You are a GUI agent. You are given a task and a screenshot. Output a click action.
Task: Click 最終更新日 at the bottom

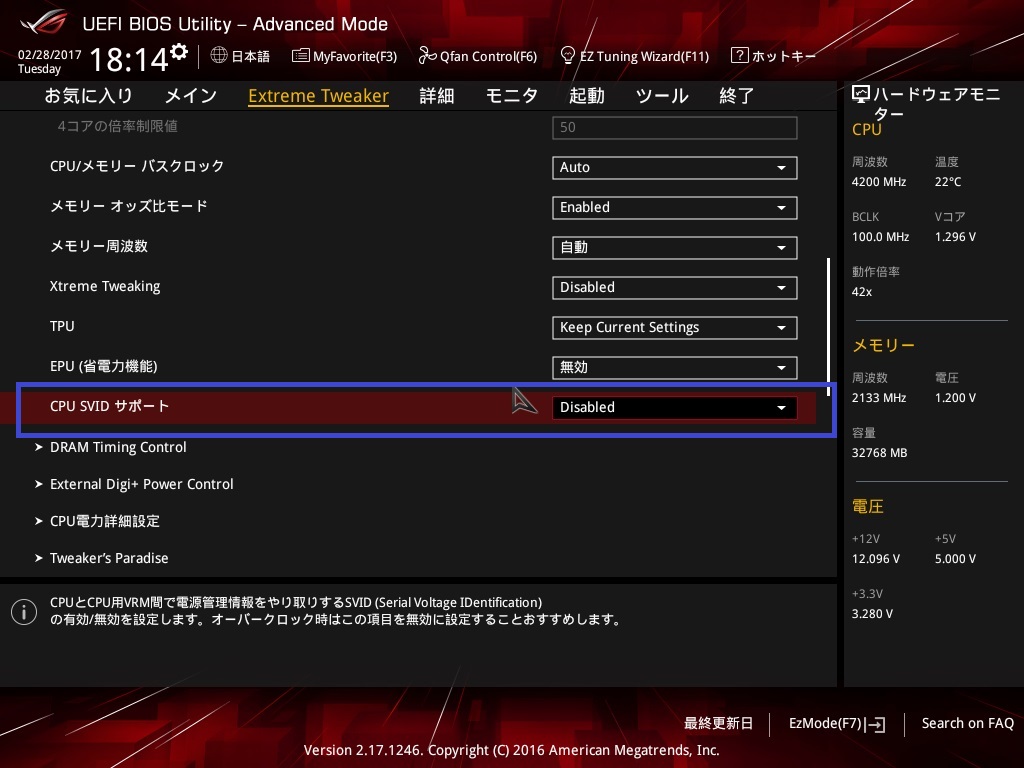pyautogui.click(x=718, y=724)
